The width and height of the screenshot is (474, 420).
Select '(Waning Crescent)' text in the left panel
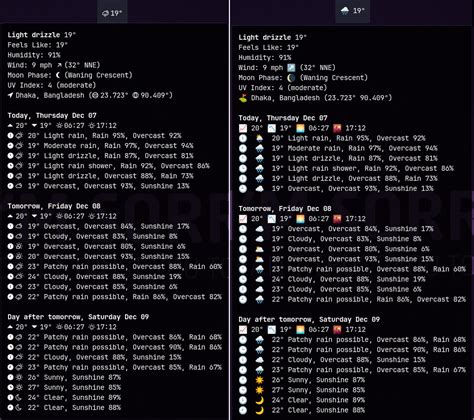point(98,75)
